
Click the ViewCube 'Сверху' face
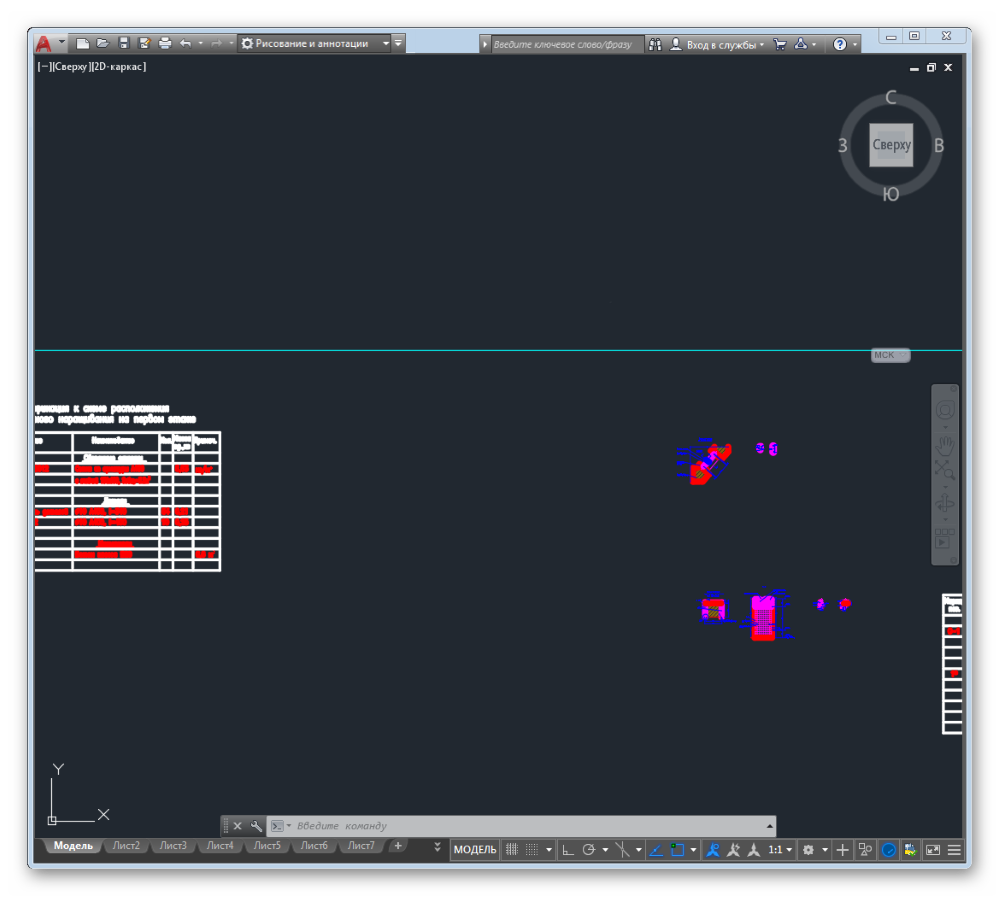click(891, 145)
